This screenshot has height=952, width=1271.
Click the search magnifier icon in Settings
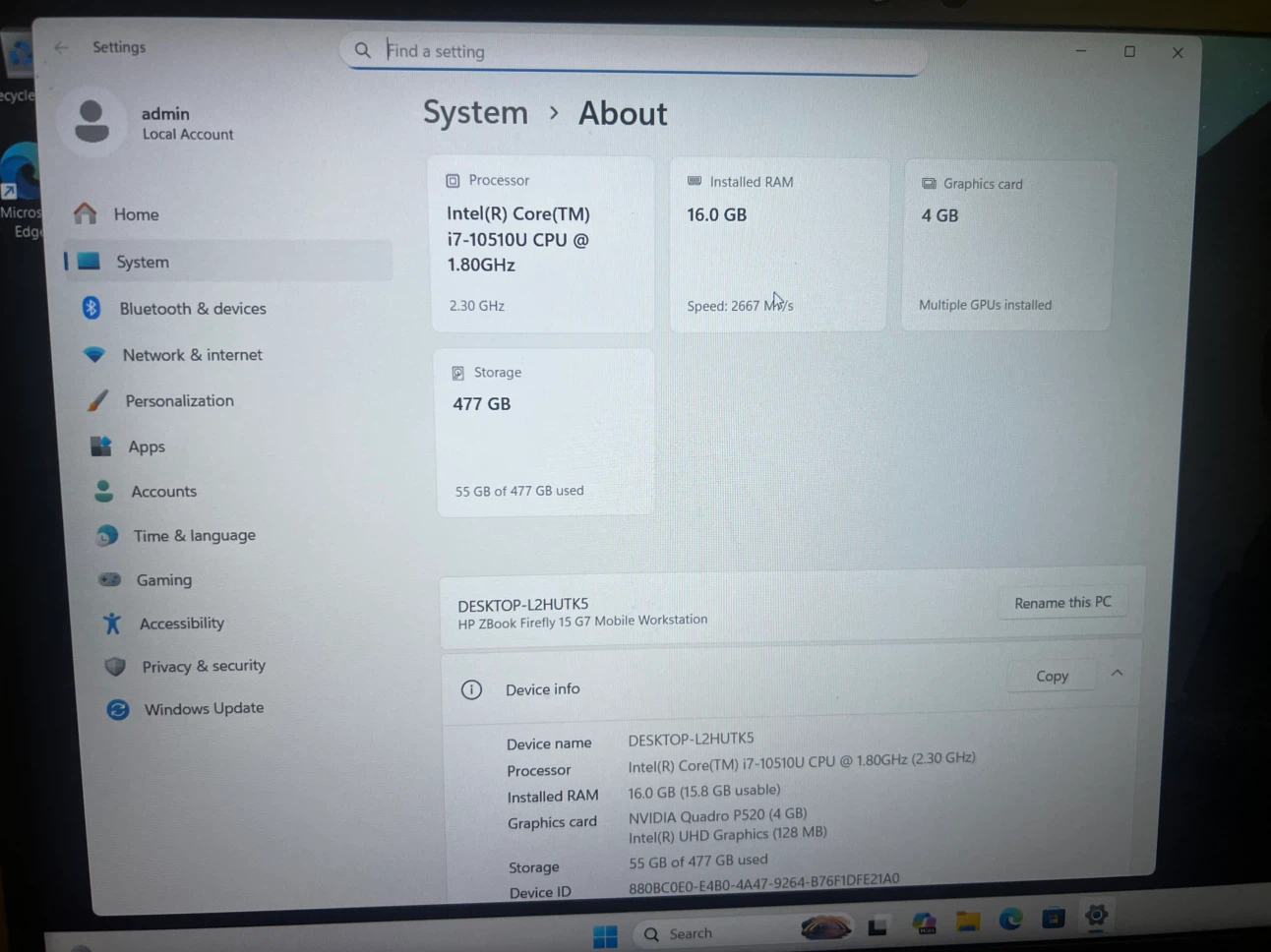[x=363, y=50]
